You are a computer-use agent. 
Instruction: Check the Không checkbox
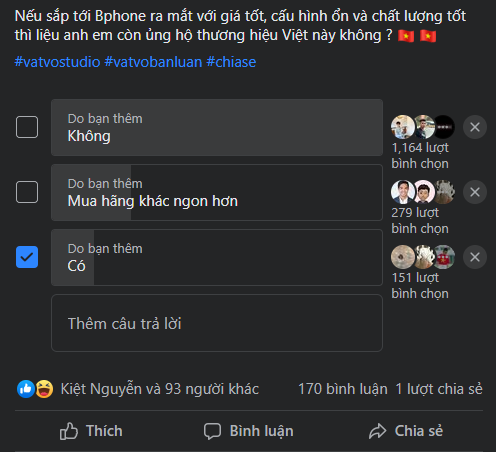27,127
